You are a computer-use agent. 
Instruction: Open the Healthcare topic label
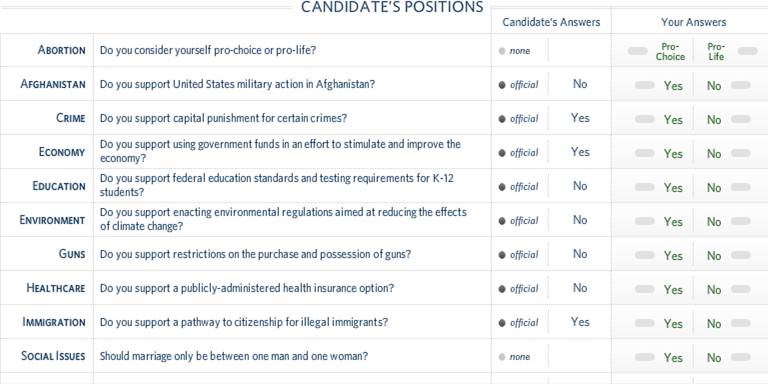pyautogui.click(x=56, y=288)
